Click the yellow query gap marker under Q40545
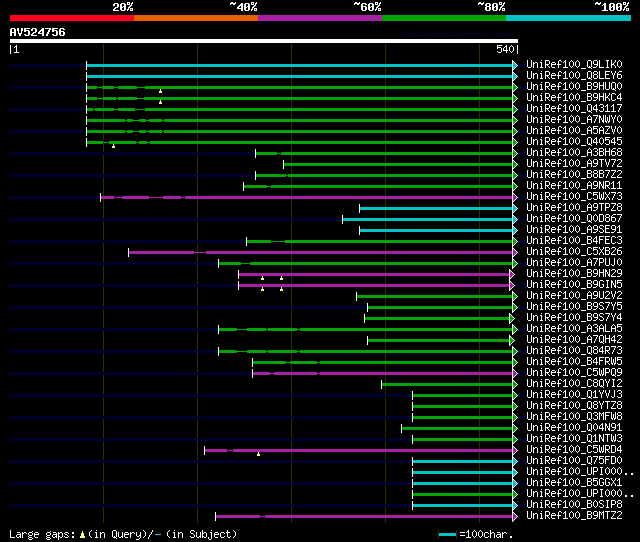The height and width of the screenshot is (542, 640). point(113,146)
